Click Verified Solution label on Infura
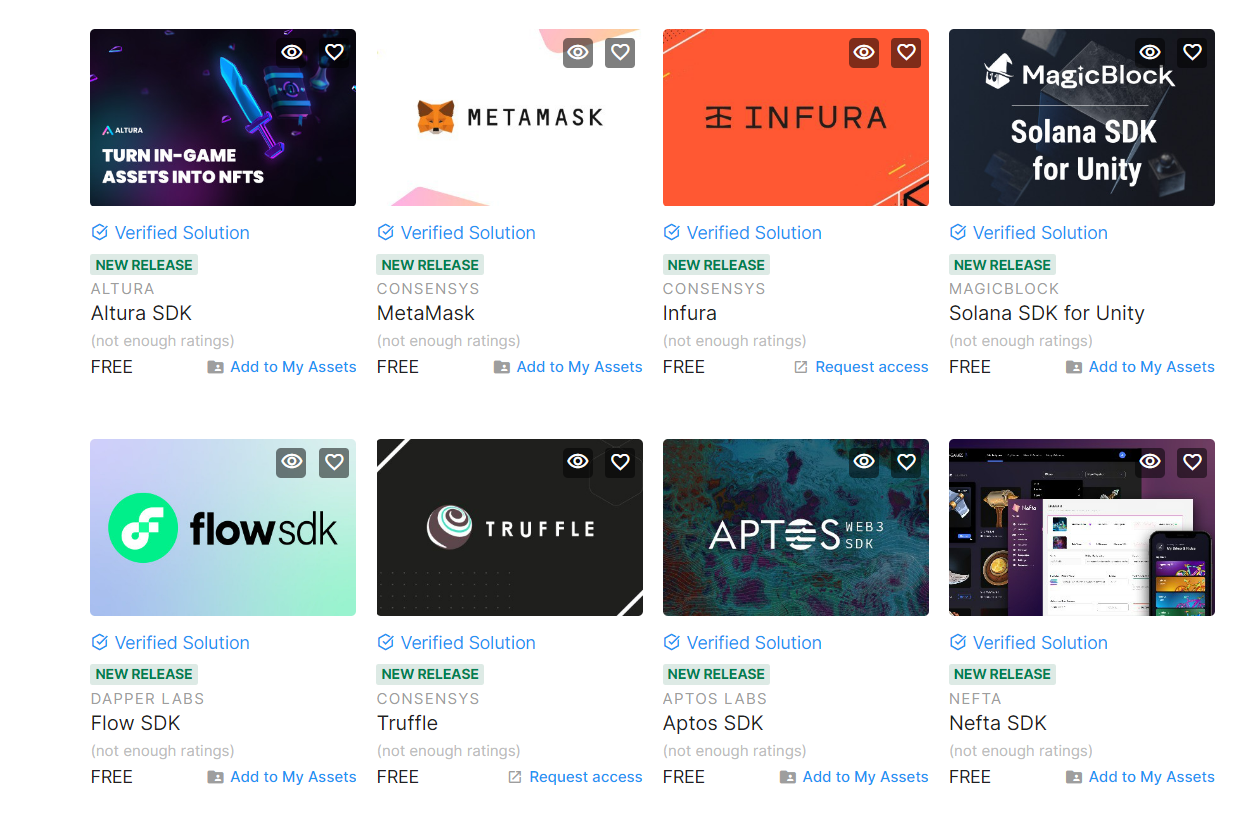 tap(742, 233)
